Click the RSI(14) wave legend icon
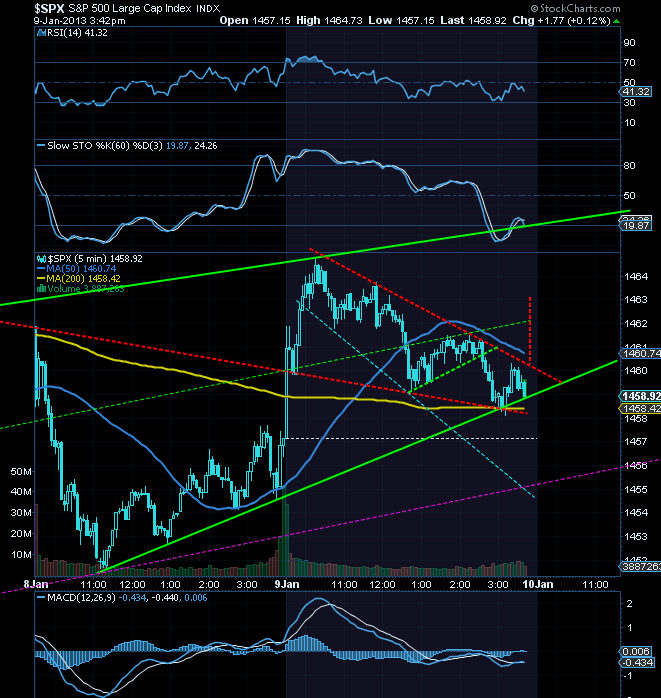 (41, 32)
